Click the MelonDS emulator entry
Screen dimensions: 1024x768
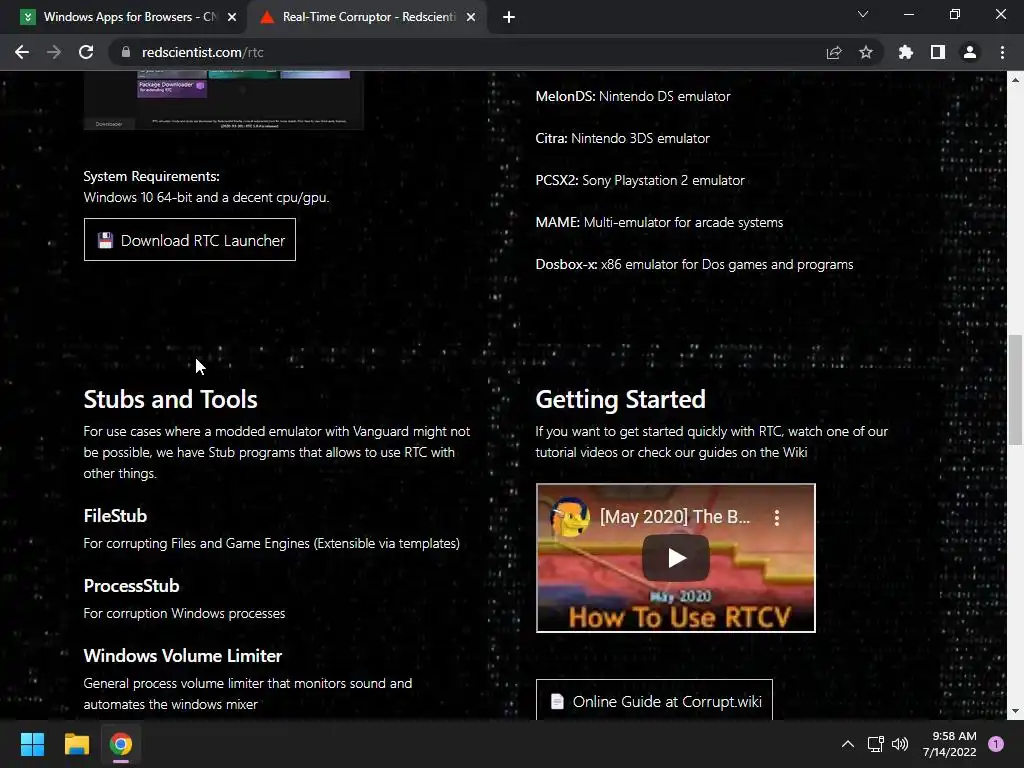[x=633, y=96]
